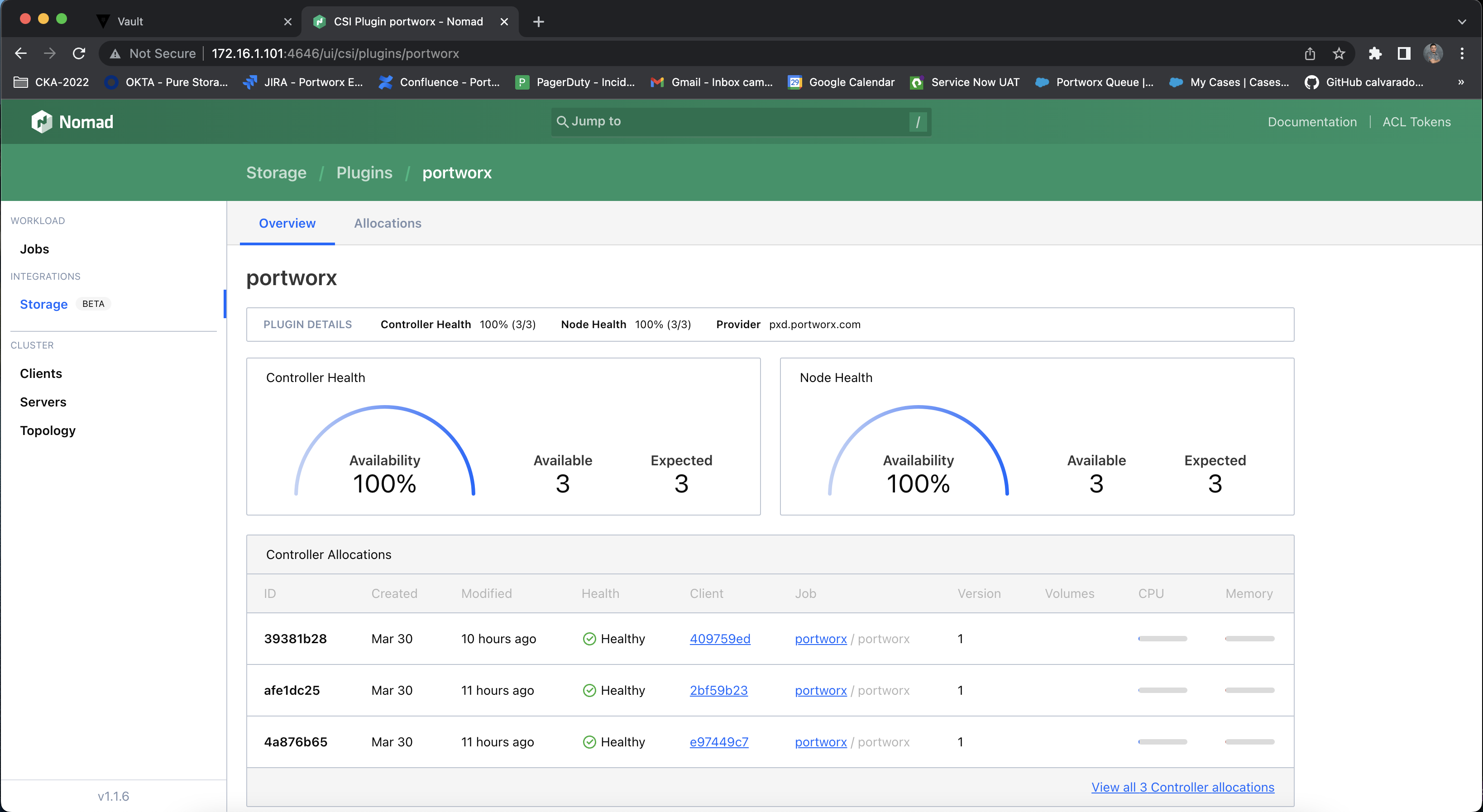Open ACL Tokens link

point(1416,122)
